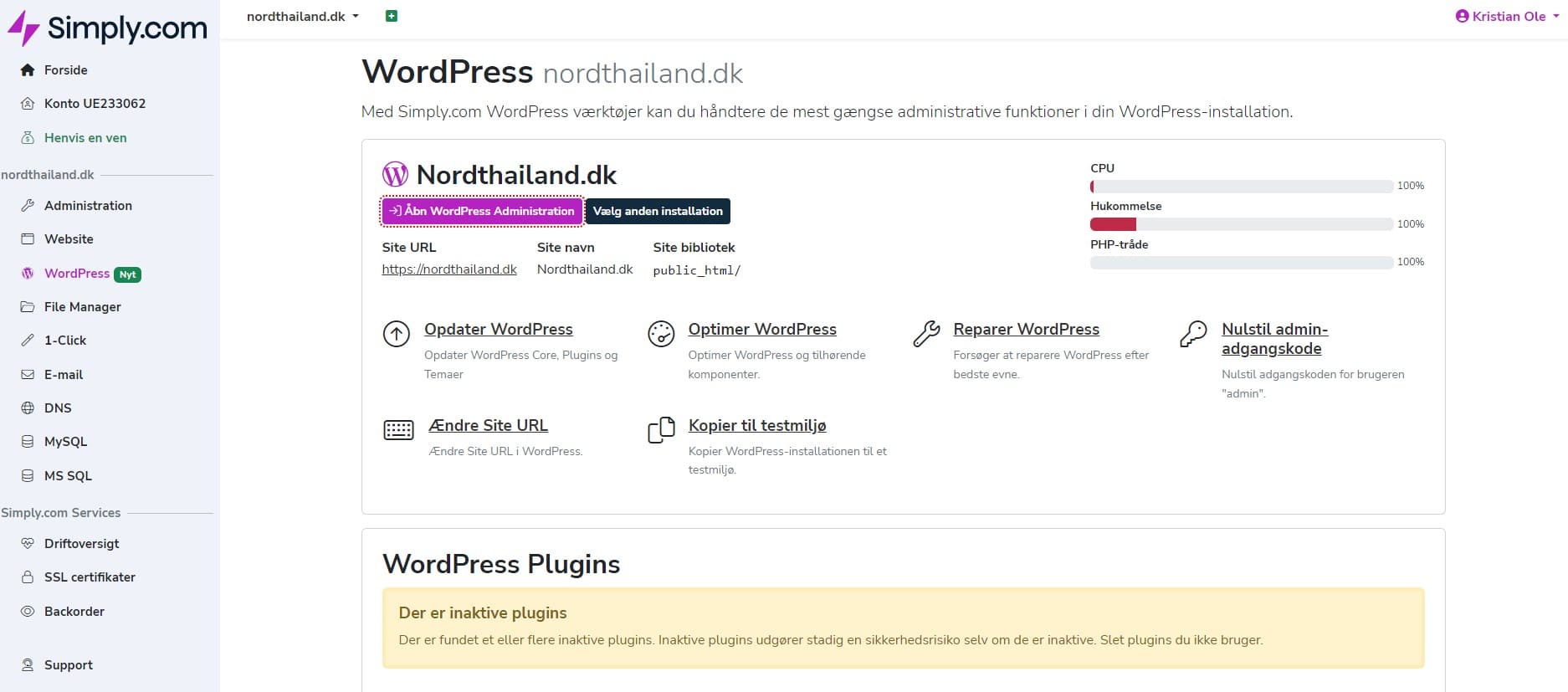Viewport: 1568px width, 692px height.
Task: Click the Backorder eye icon
Action: [28, 612]
